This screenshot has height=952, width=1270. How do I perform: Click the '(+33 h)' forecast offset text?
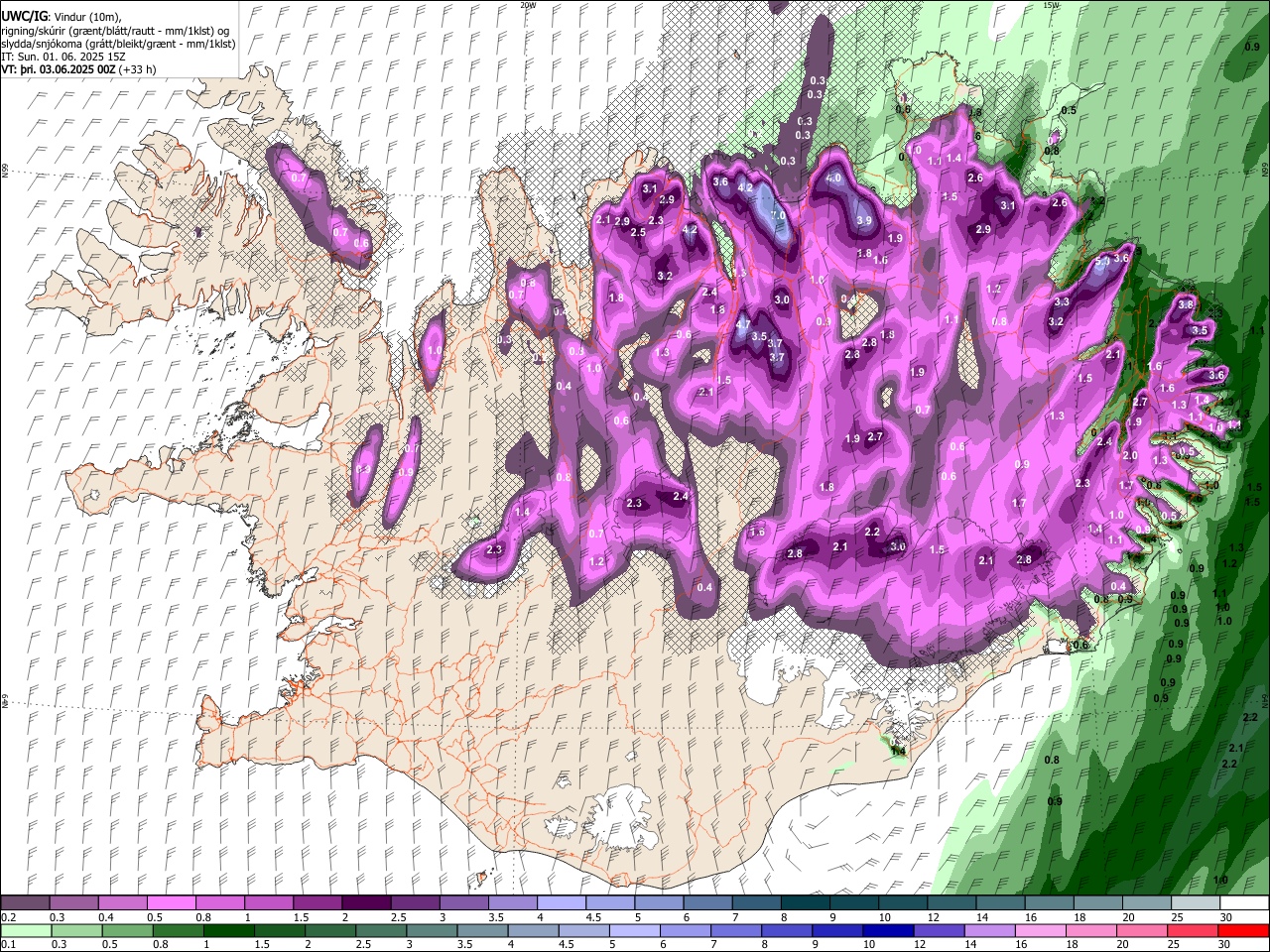click(x=137, y=69)
